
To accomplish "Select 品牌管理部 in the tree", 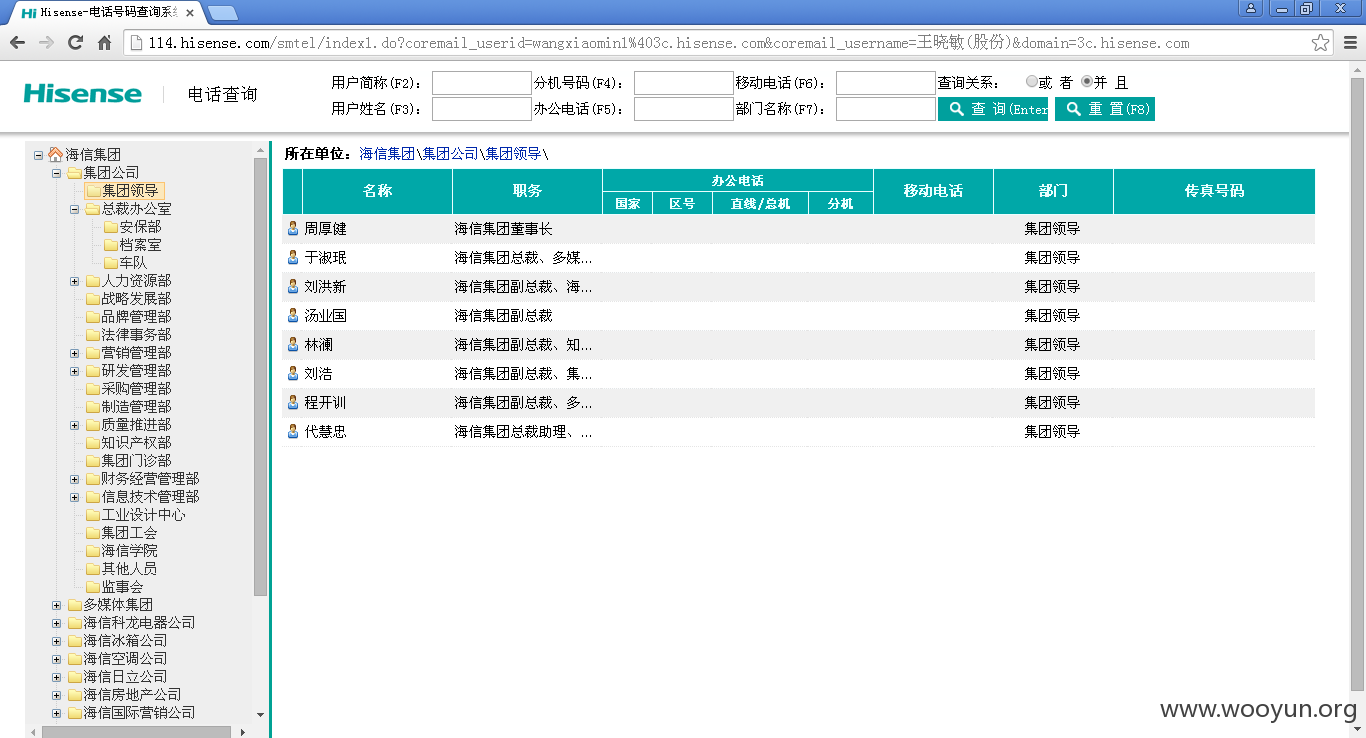I will coord(136,317).
